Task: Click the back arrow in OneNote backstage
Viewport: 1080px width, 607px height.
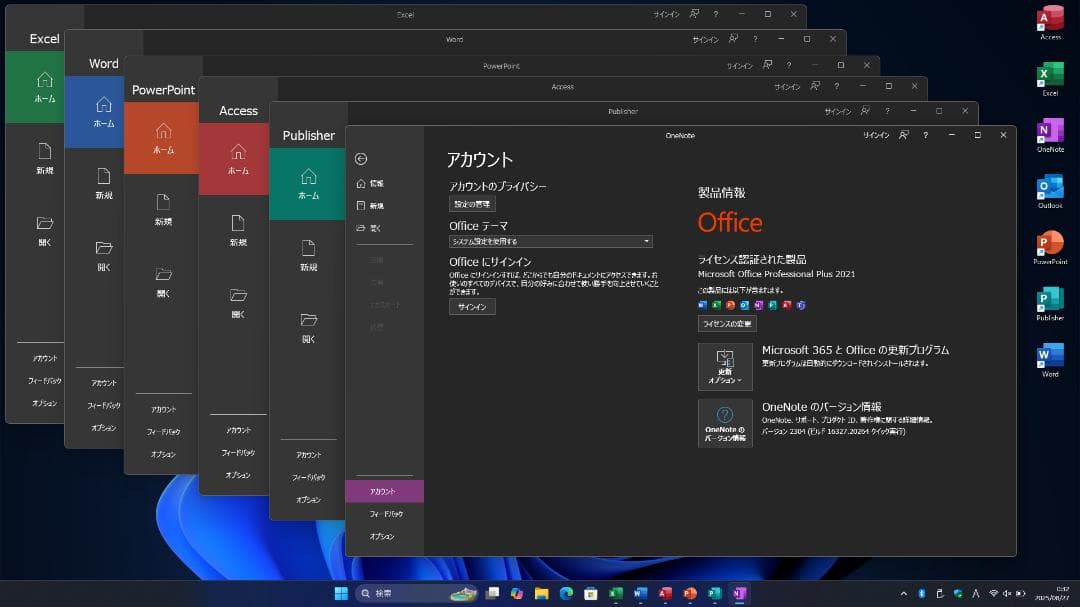Action: tap(359, 158)
